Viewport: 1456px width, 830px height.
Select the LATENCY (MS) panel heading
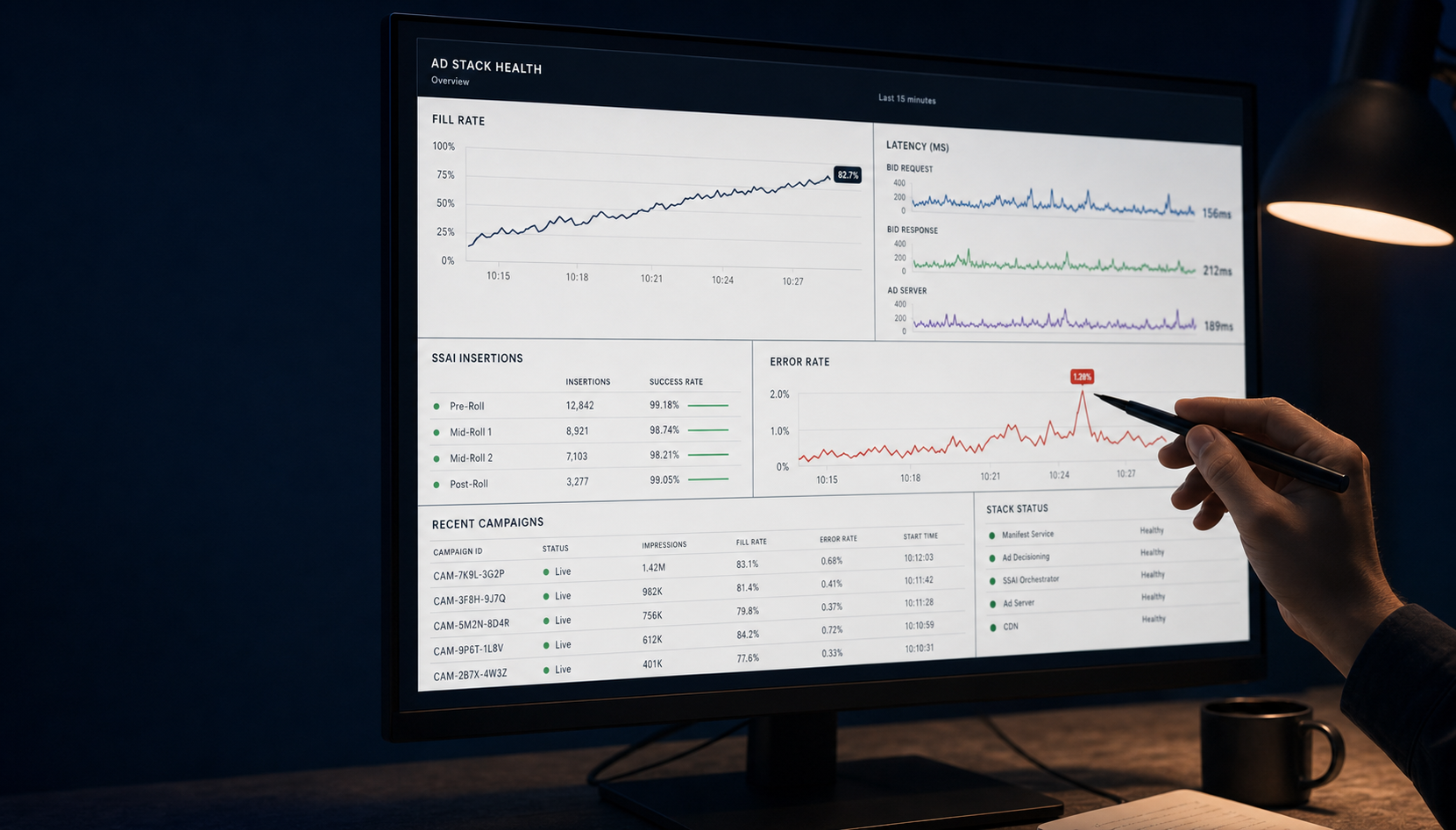917,145
